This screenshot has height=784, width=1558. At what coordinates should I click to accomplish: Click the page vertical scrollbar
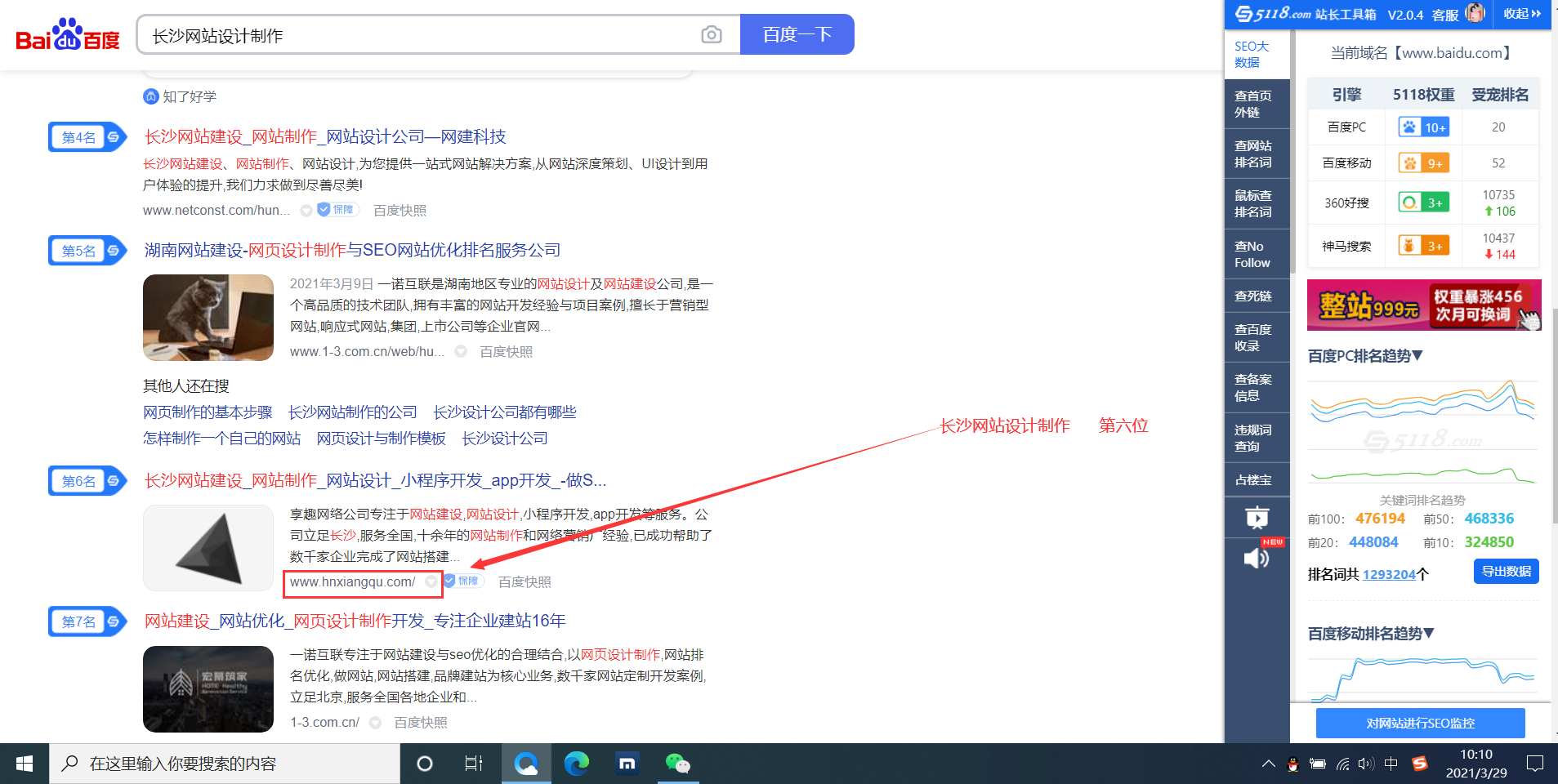click(1555, 416)
